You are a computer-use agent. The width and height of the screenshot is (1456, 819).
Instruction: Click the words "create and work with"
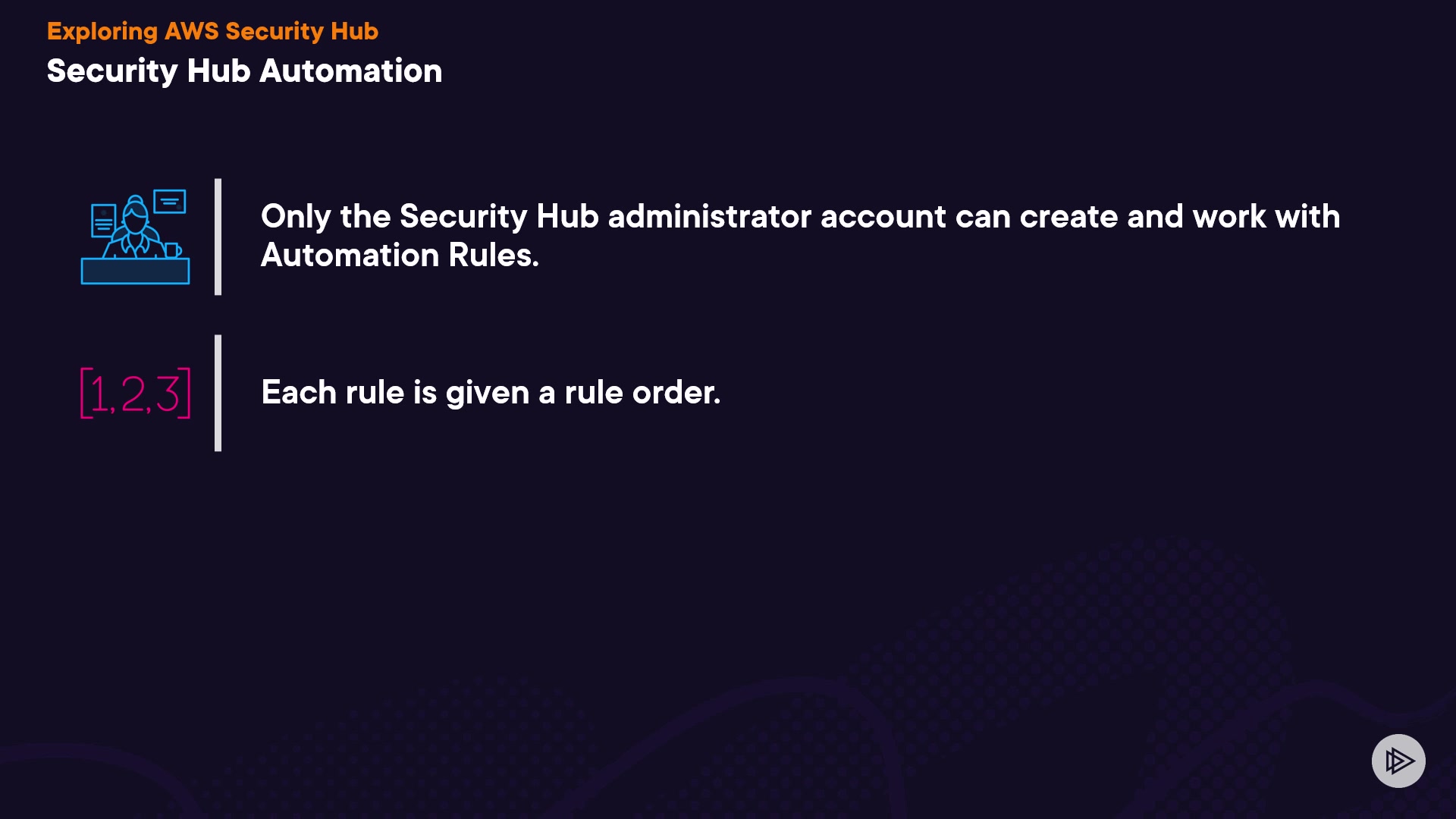coord(1179,217)
